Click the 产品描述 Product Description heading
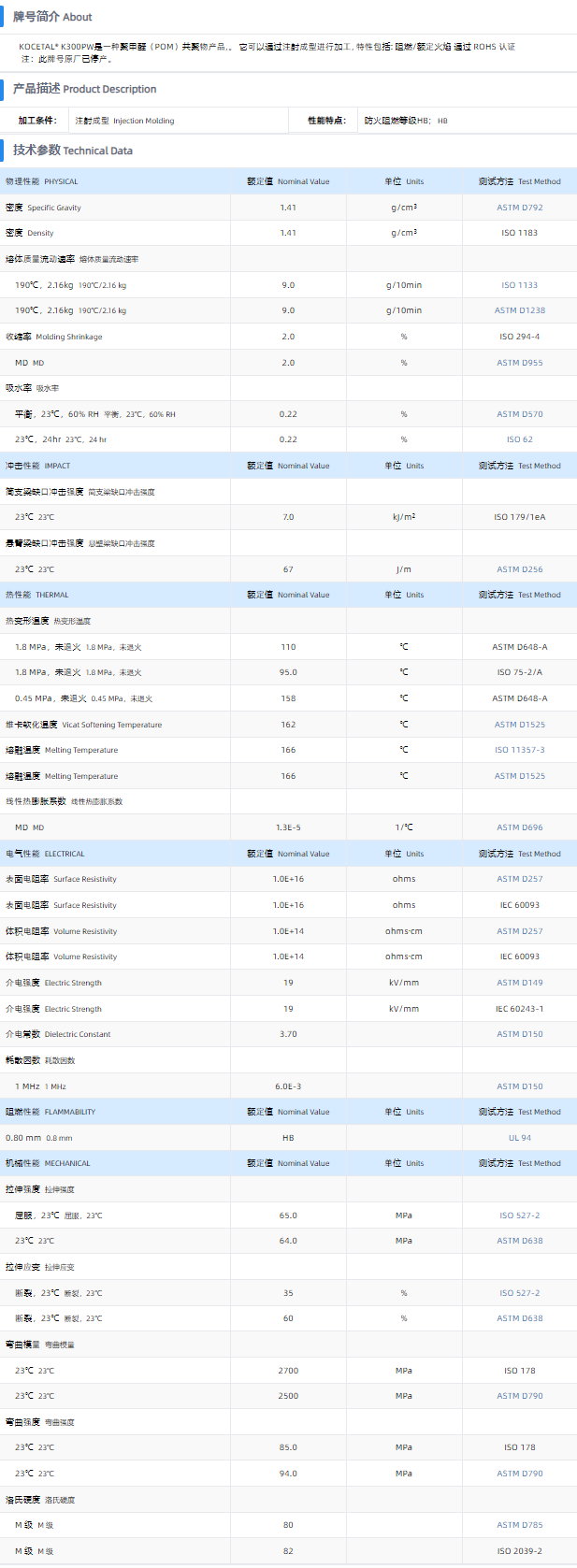The image size is (577, 1568). [x=84, y=89]
